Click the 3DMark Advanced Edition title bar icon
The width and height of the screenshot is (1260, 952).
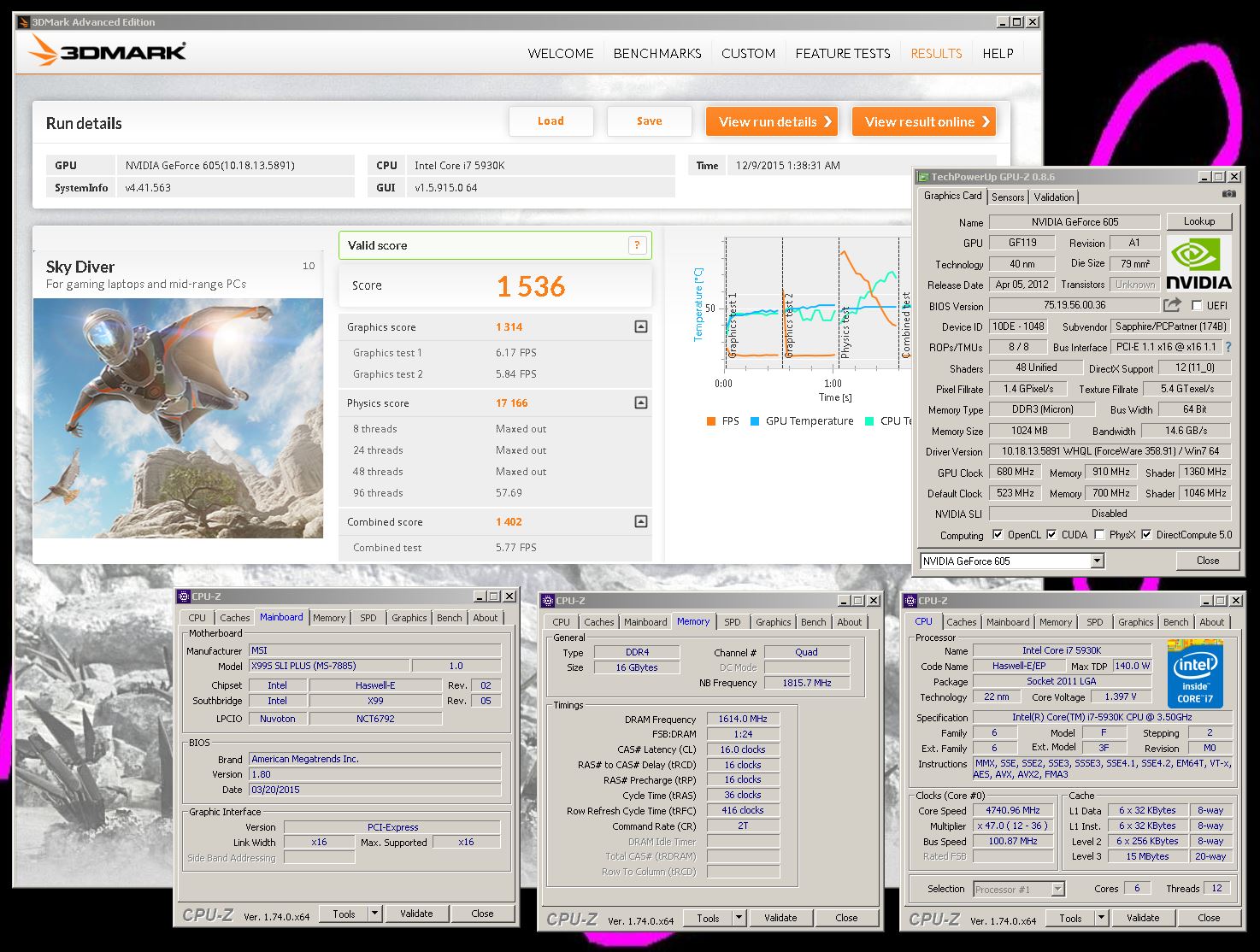(24, 22)
